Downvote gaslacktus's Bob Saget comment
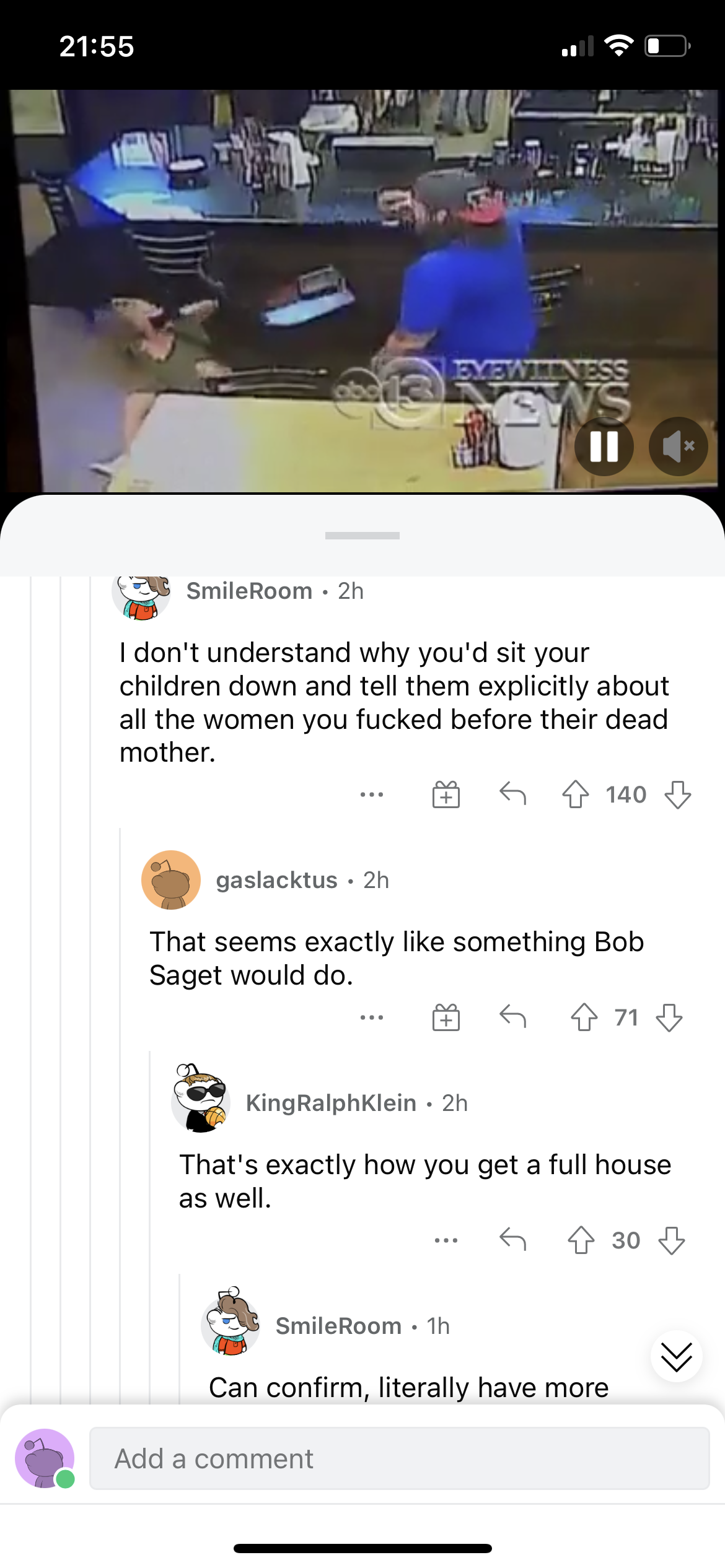Screen dimensions: 725x1568 coord(669,1017)
